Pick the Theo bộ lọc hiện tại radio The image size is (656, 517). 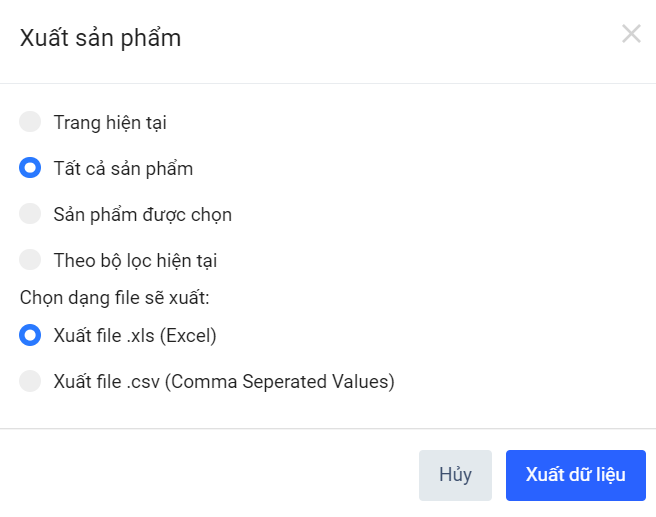(x=30, y=260)
